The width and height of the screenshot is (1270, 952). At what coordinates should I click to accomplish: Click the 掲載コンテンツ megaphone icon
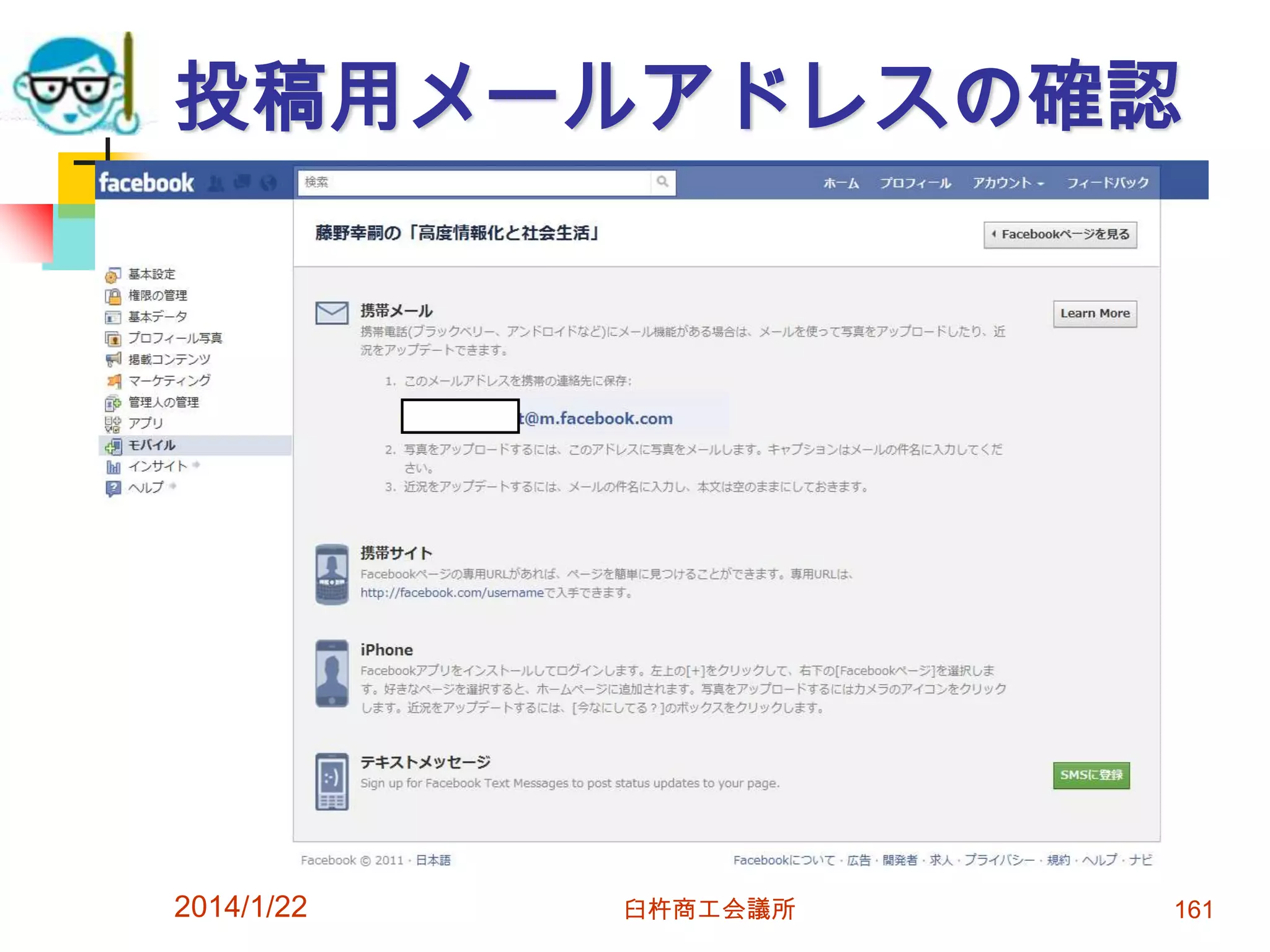click(113, 359)
